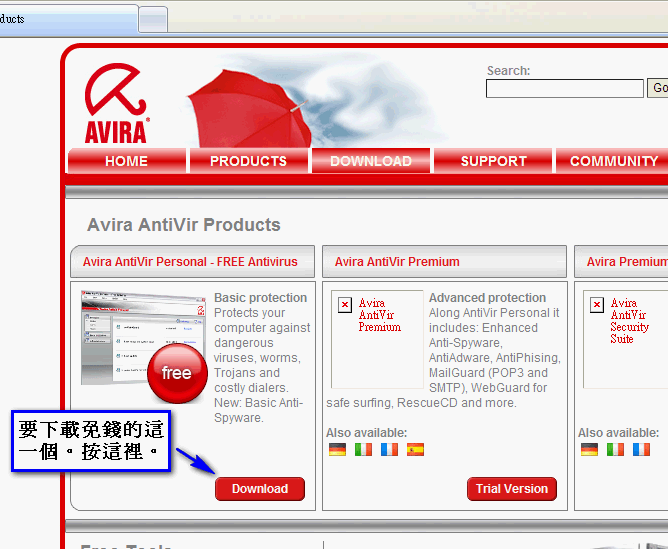This screenshot has width=668, height=549.
Task: Click the Spanish flag under AntiVir Premium
Action: [x=415, y=449]
